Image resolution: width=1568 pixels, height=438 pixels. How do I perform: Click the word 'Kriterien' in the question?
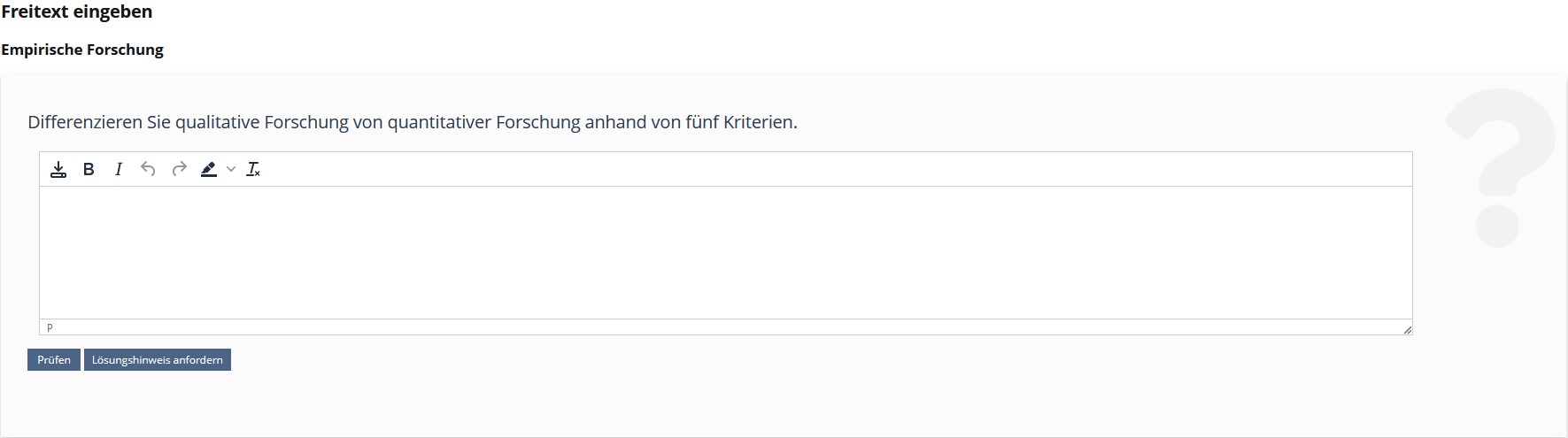(x=758, y=122)
